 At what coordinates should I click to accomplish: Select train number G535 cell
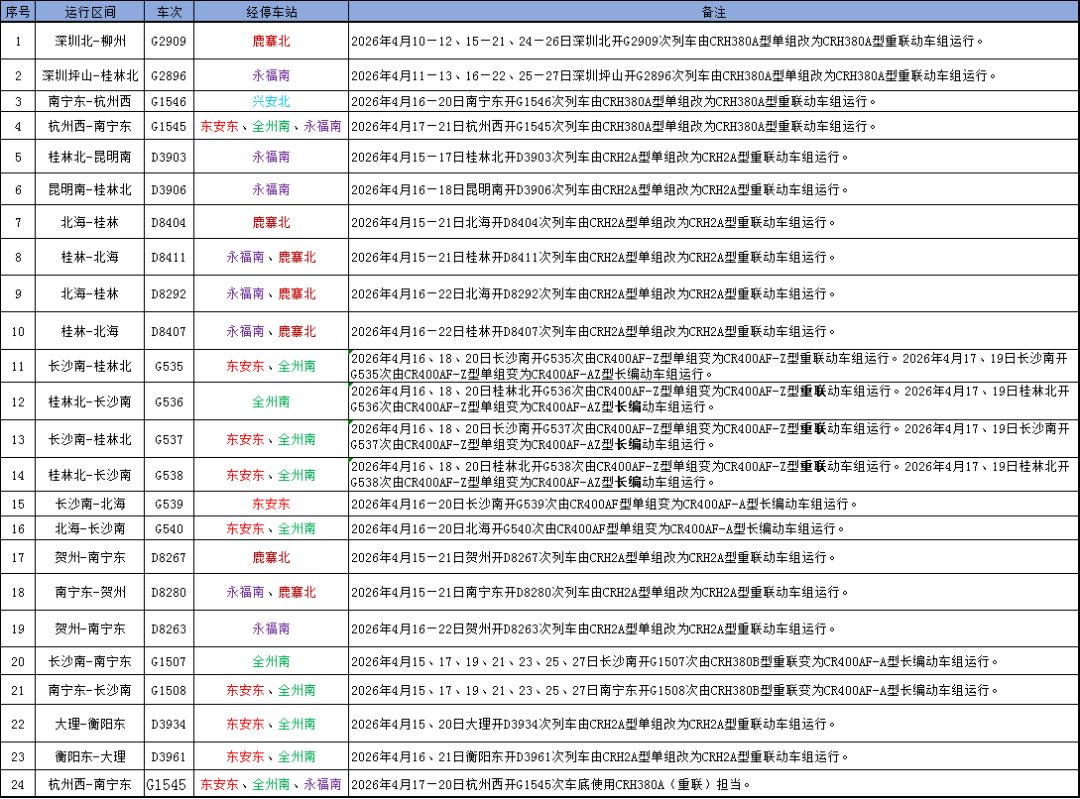[168, 367]
